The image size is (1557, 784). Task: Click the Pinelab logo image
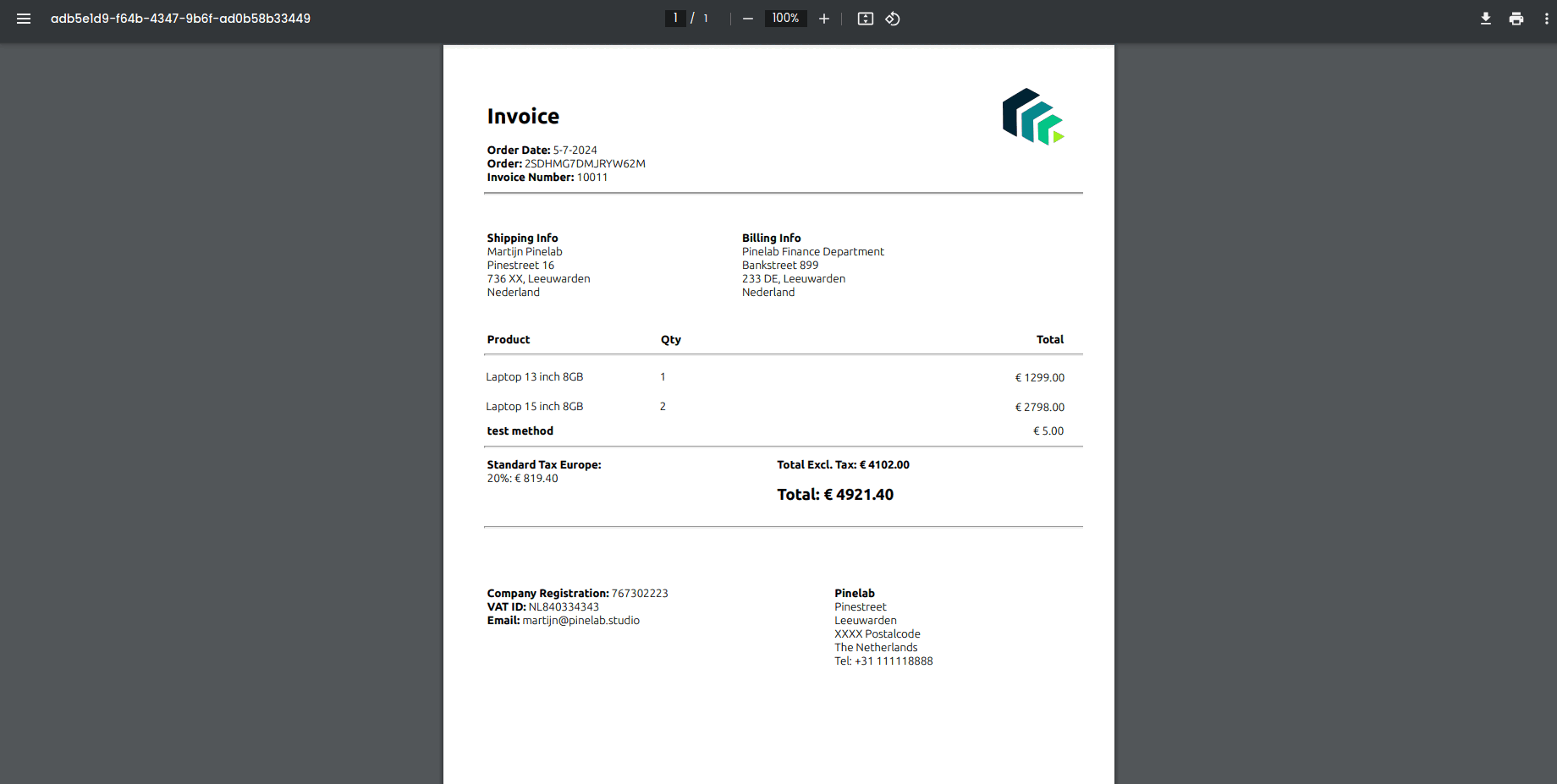click(x=1032, y=118)
